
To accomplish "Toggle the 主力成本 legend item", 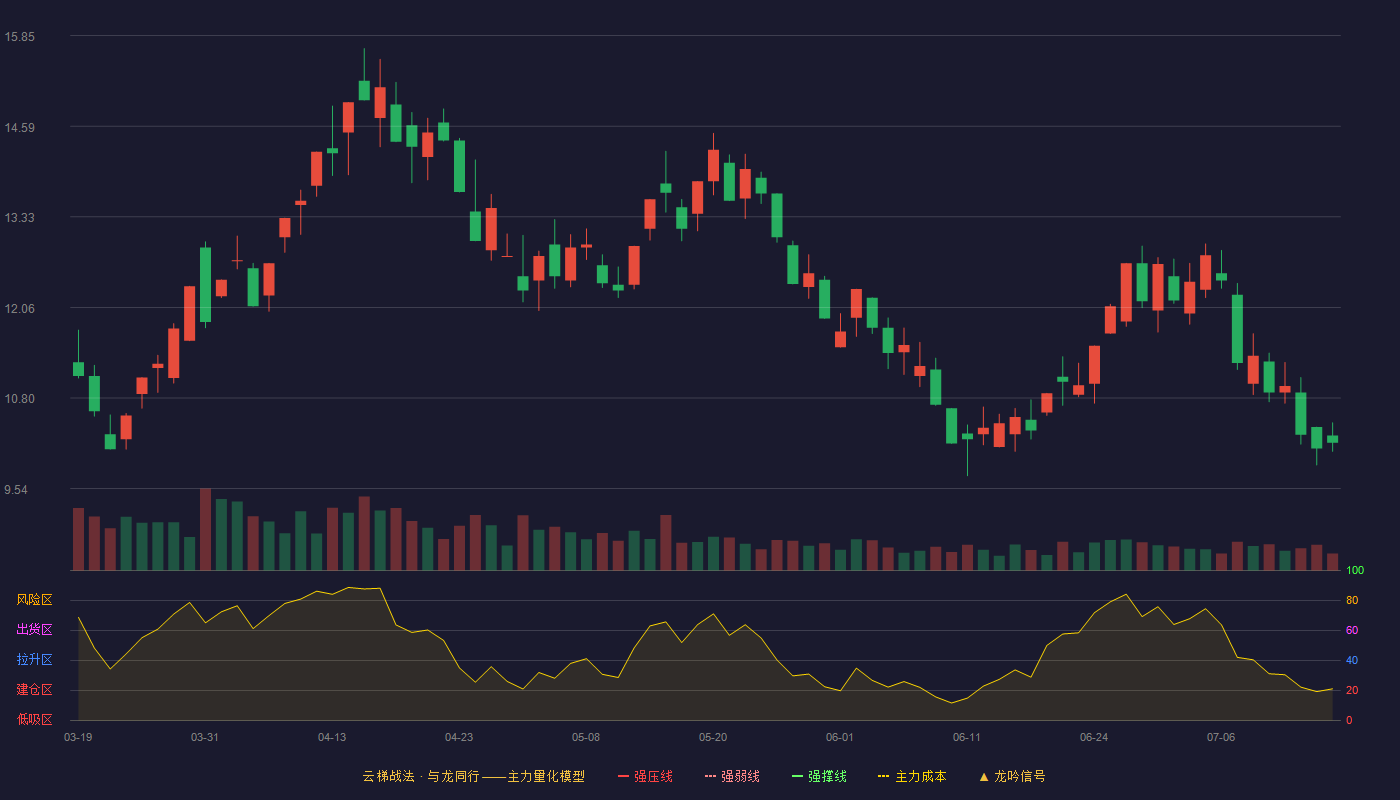I will click(x=912, y=776).
